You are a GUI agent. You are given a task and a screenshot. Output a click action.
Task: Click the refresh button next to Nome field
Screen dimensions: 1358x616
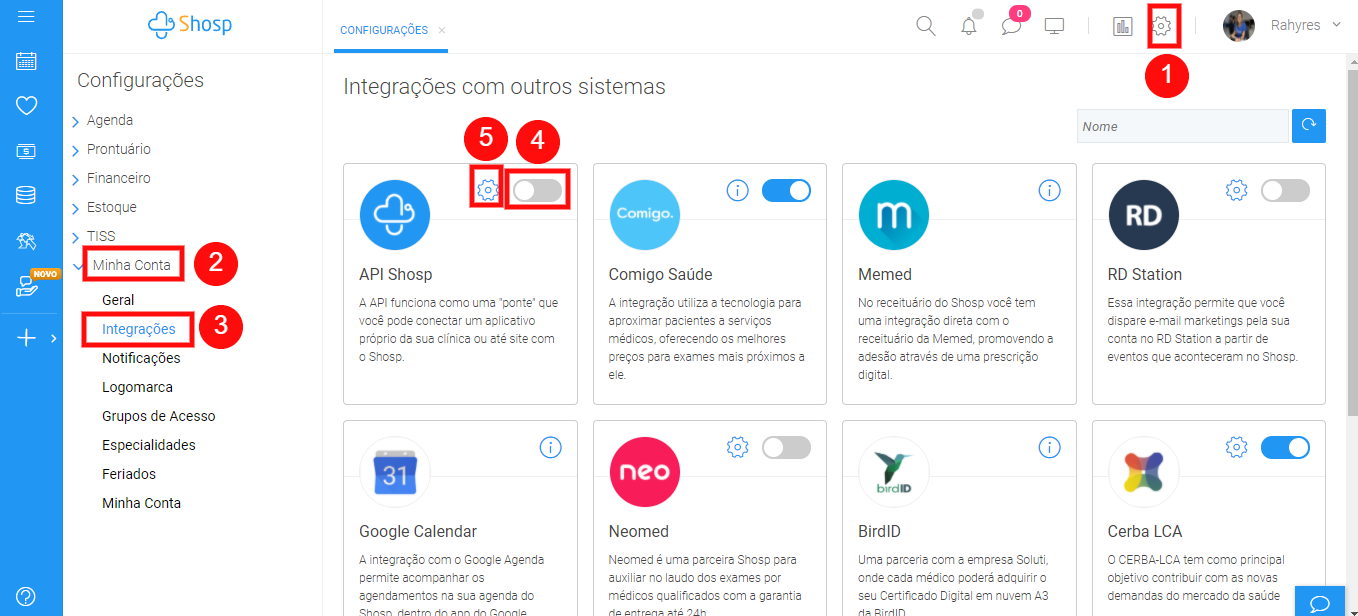[1309, 126]
